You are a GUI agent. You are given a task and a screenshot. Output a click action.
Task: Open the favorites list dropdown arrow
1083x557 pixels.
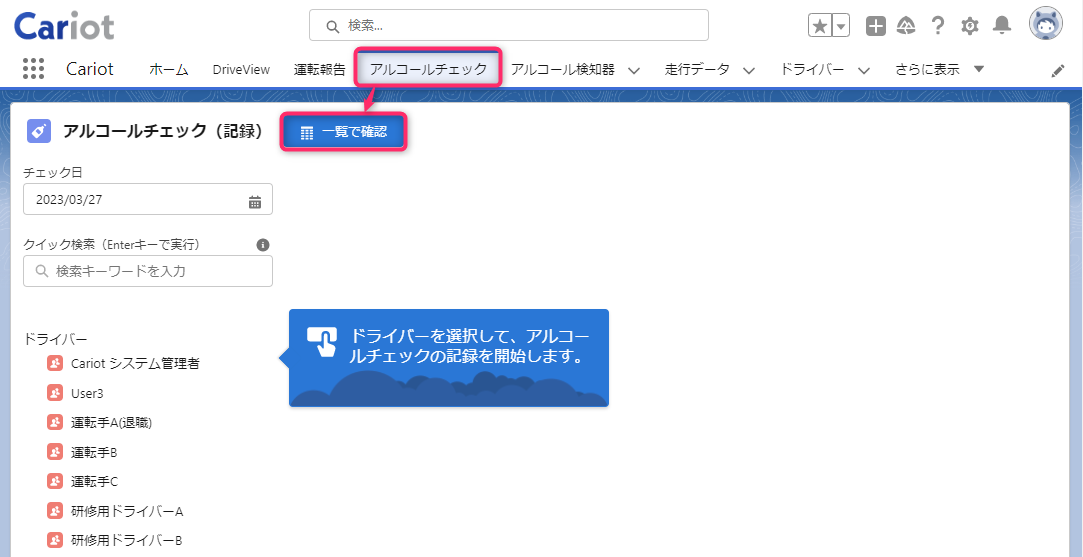[x=841, y=26]
